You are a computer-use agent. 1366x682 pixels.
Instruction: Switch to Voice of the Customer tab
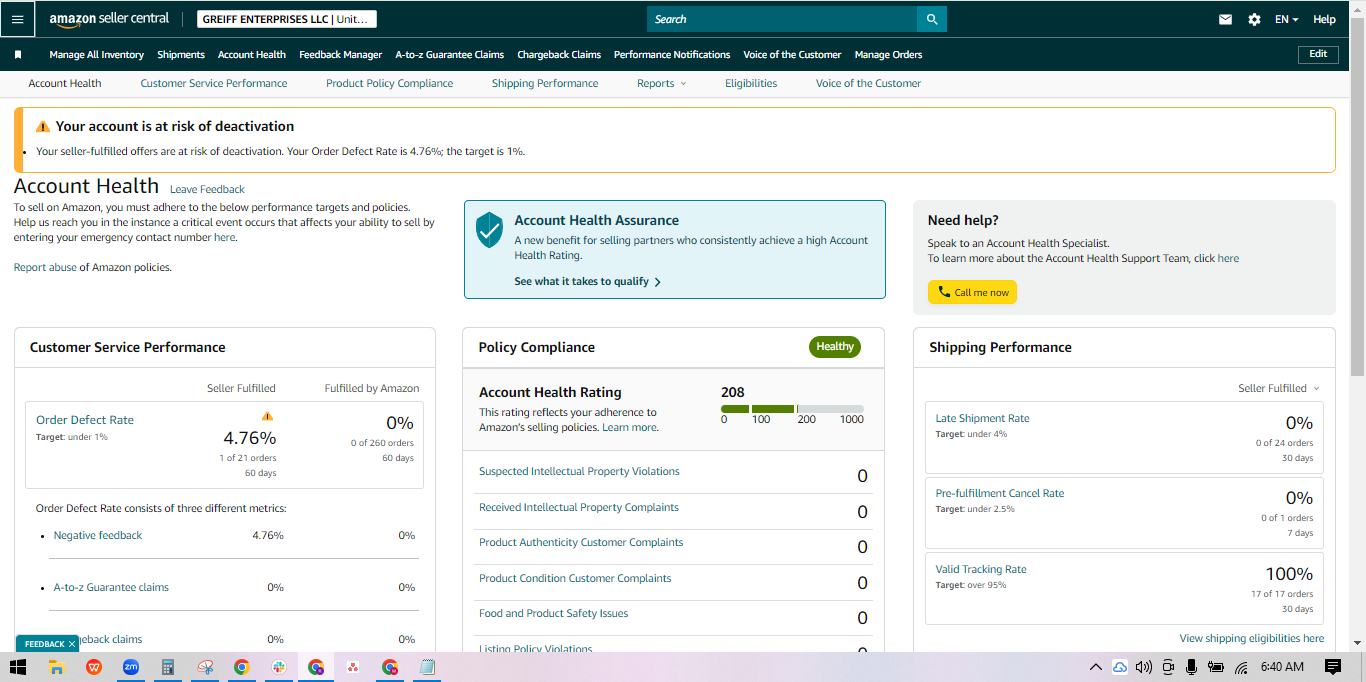[x=868, y=83]
